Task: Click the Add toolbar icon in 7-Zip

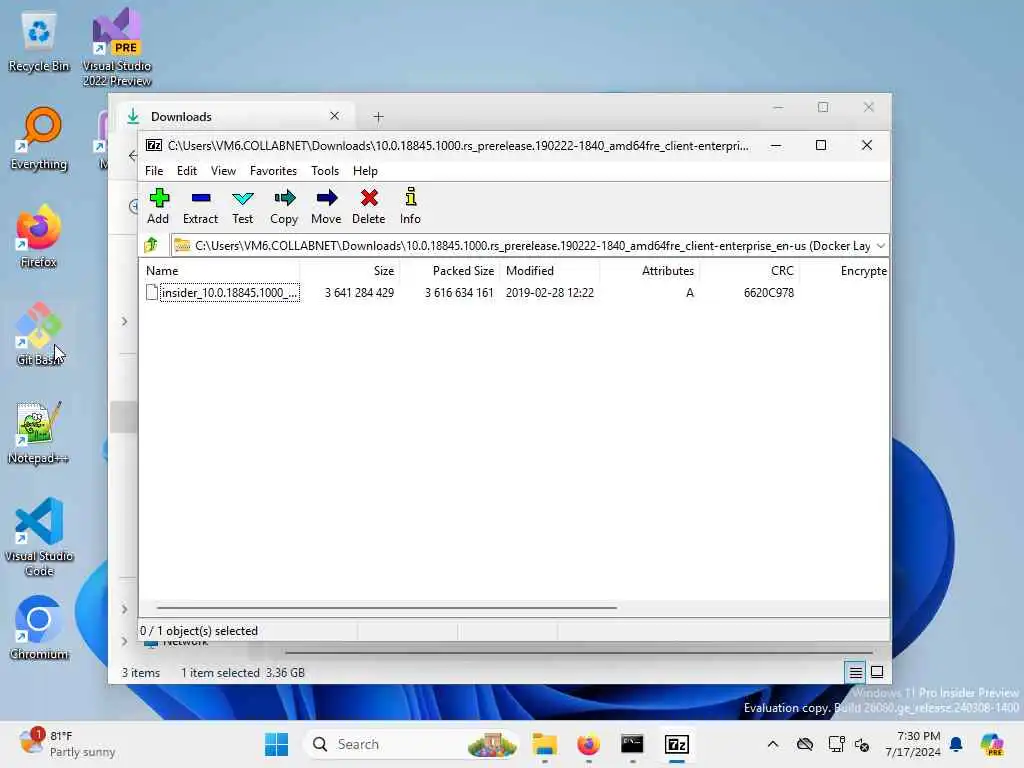Action: click(158, 206)
